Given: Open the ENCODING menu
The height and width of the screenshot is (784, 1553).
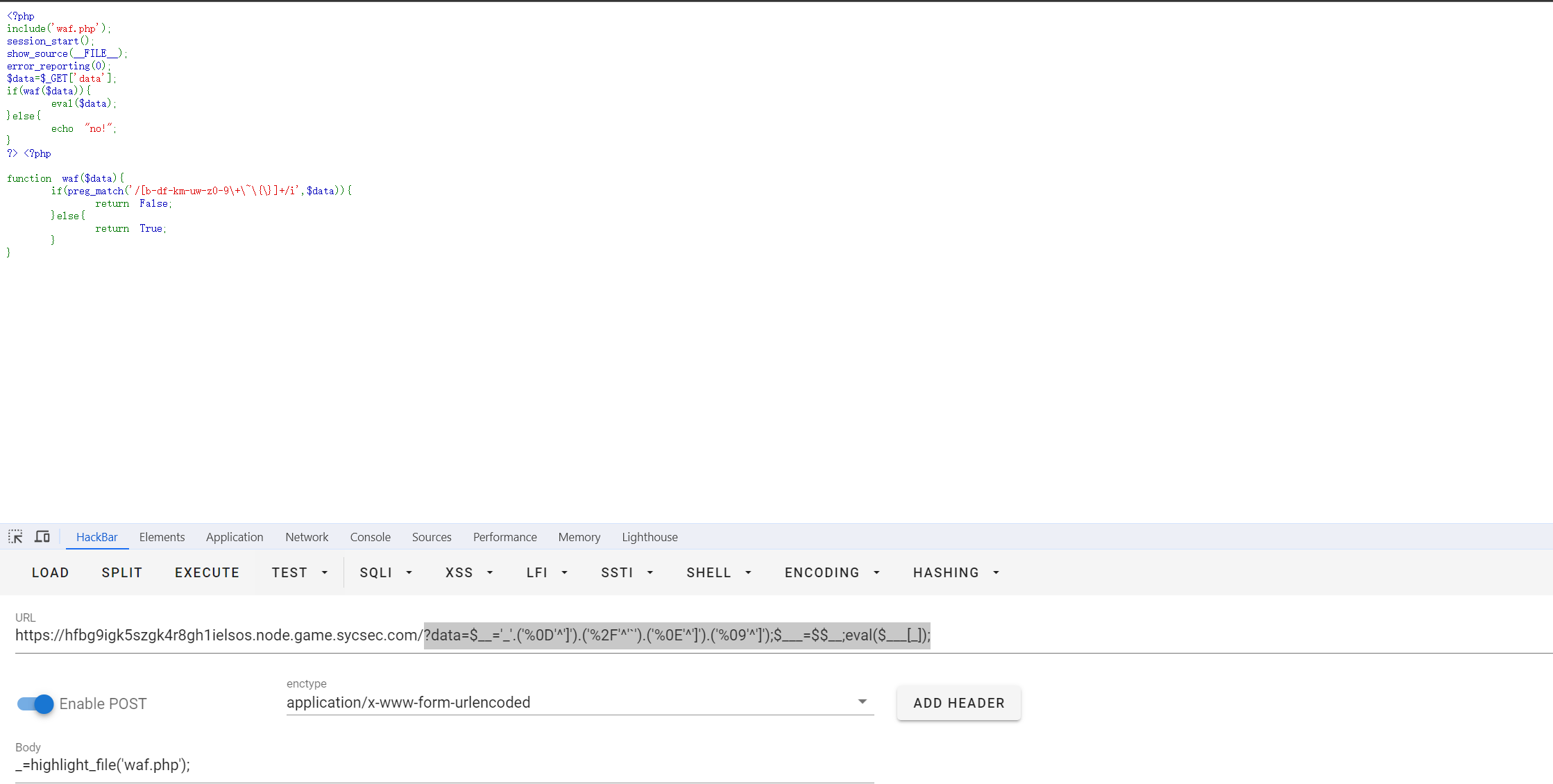Looking at the screenshot, I should click(x=832, y=572).
